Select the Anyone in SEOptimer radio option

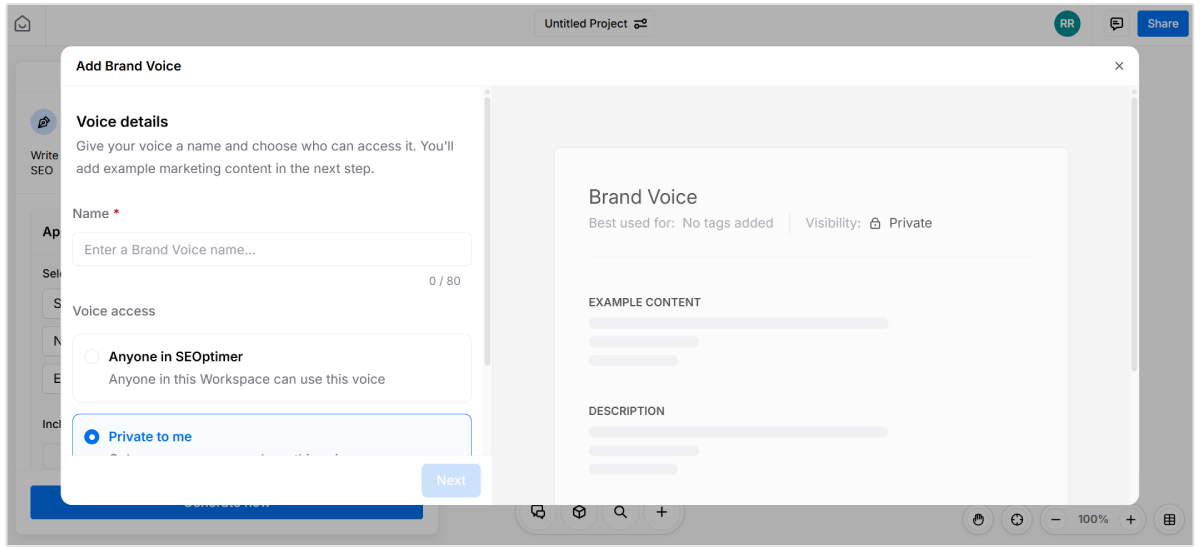pos(92,357)
